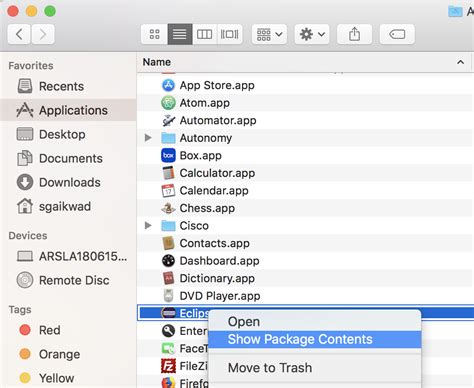Screen dimensions: 474x388
Task: Open the gear Action menu
Action: (312, 34)
